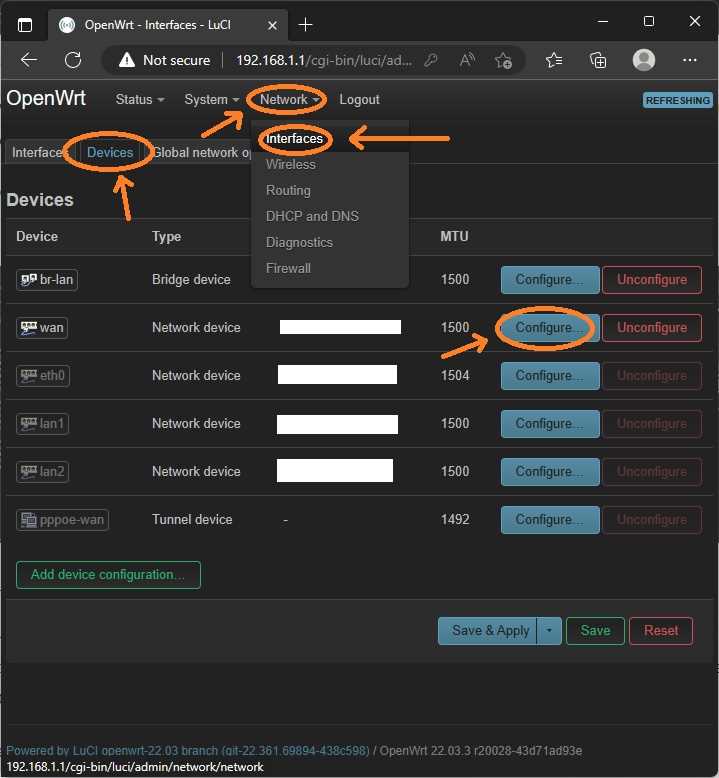
Task: Open the browser profile avatar
Action: [x=644, y=60]
